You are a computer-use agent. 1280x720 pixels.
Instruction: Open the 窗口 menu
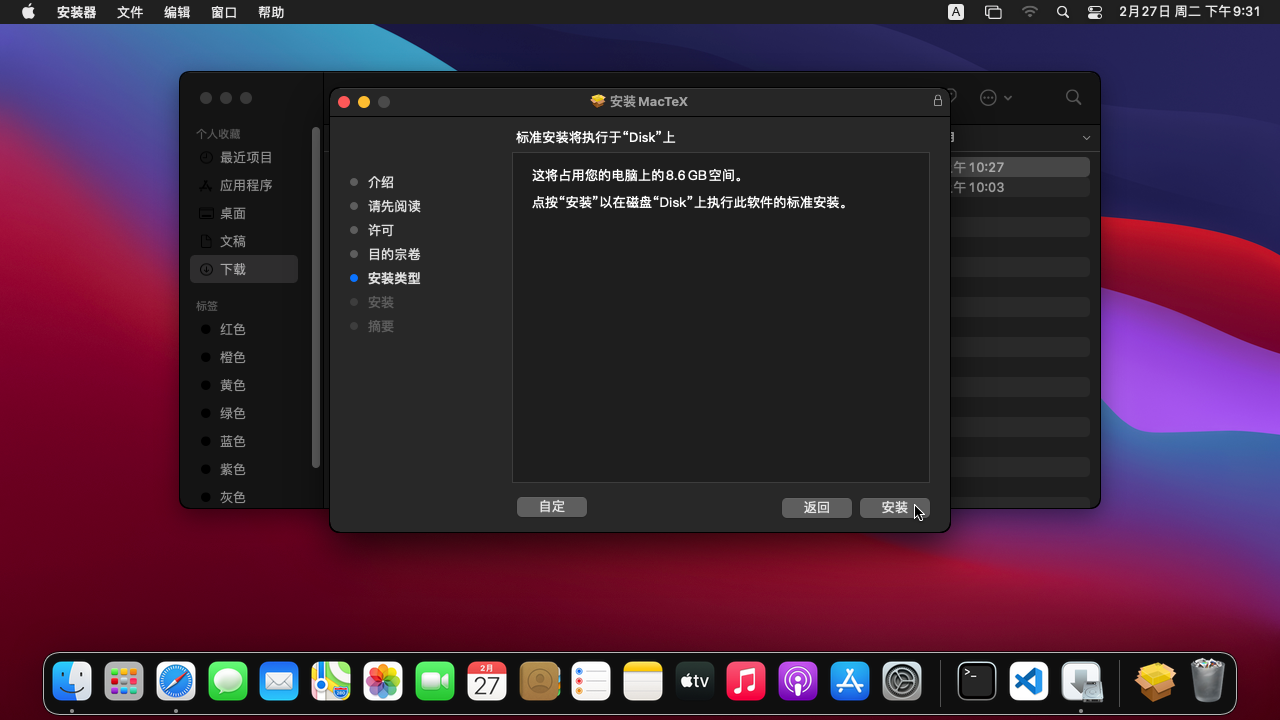(224, 12)
